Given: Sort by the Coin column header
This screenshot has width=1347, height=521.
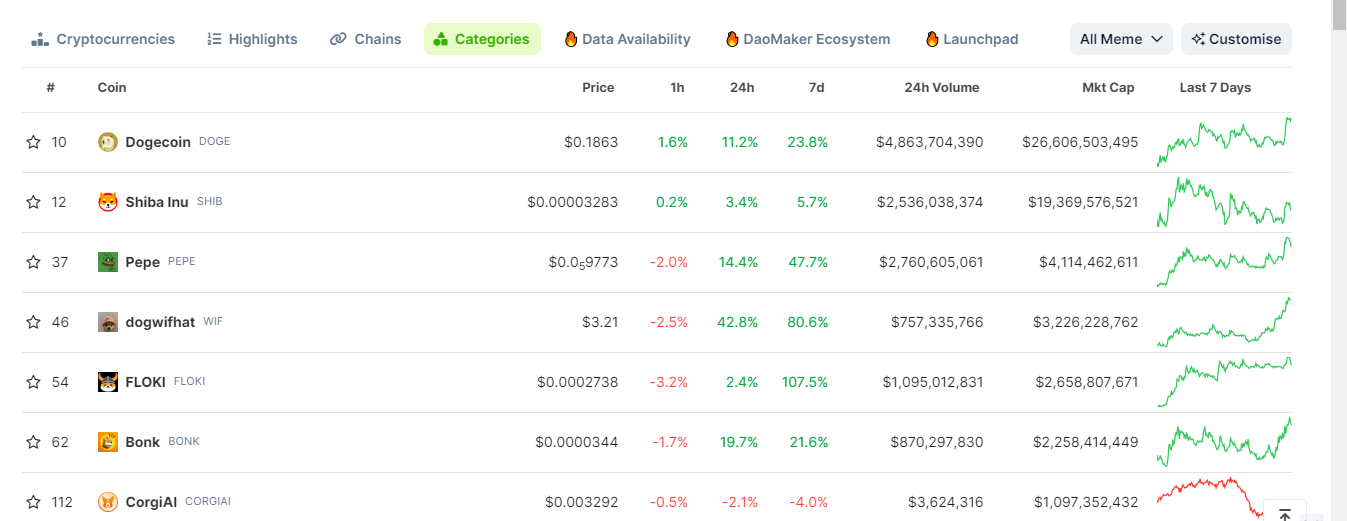Looking at the screenshot, I should tap(112, 88).
